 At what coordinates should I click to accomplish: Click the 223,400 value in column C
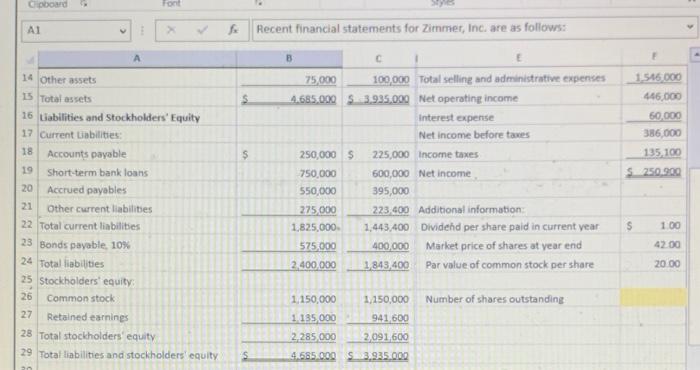click(x=391, y=210)
